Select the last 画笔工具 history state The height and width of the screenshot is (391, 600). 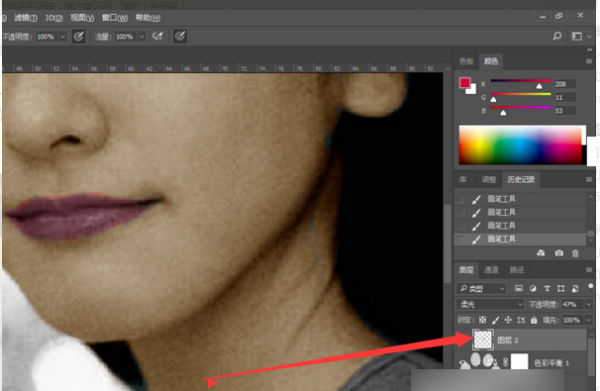(x=520, y=239)
